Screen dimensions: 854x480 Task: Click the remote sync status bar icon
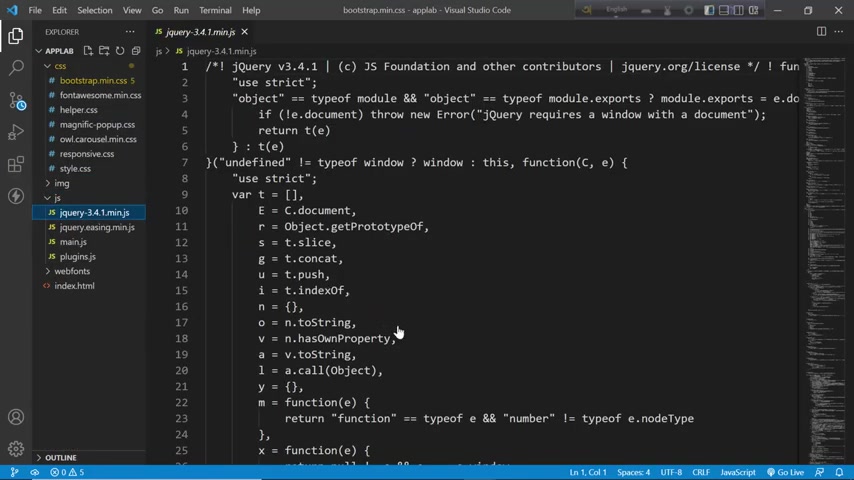pyautogui.click(x=34, y=472)
